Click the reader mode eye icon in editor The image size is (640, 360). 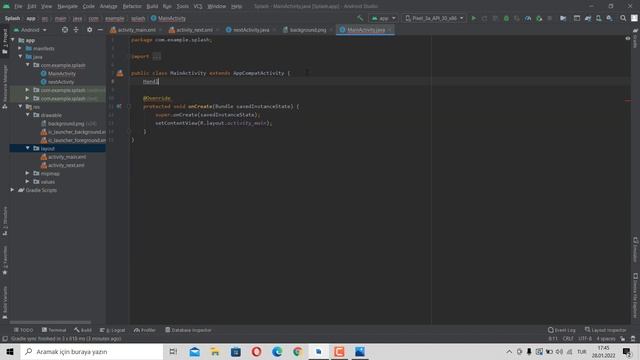point(628,38)
